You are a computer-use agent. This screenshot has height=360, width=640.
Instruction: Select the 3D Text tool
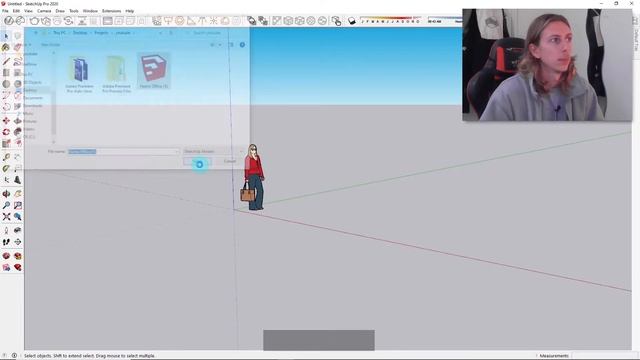point(18,180)
